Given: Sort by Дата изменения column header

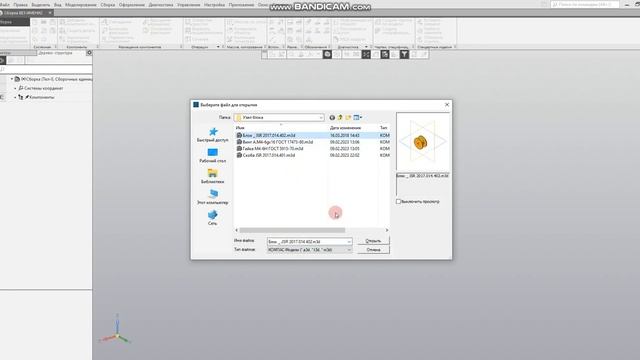Looking at the screenshot, I should tap(345, 128).
